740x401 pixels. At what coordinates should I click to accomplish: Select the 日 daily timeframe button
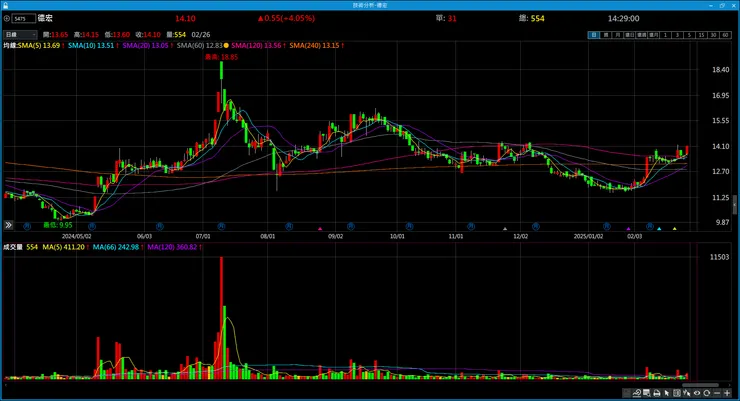(594, 35)
